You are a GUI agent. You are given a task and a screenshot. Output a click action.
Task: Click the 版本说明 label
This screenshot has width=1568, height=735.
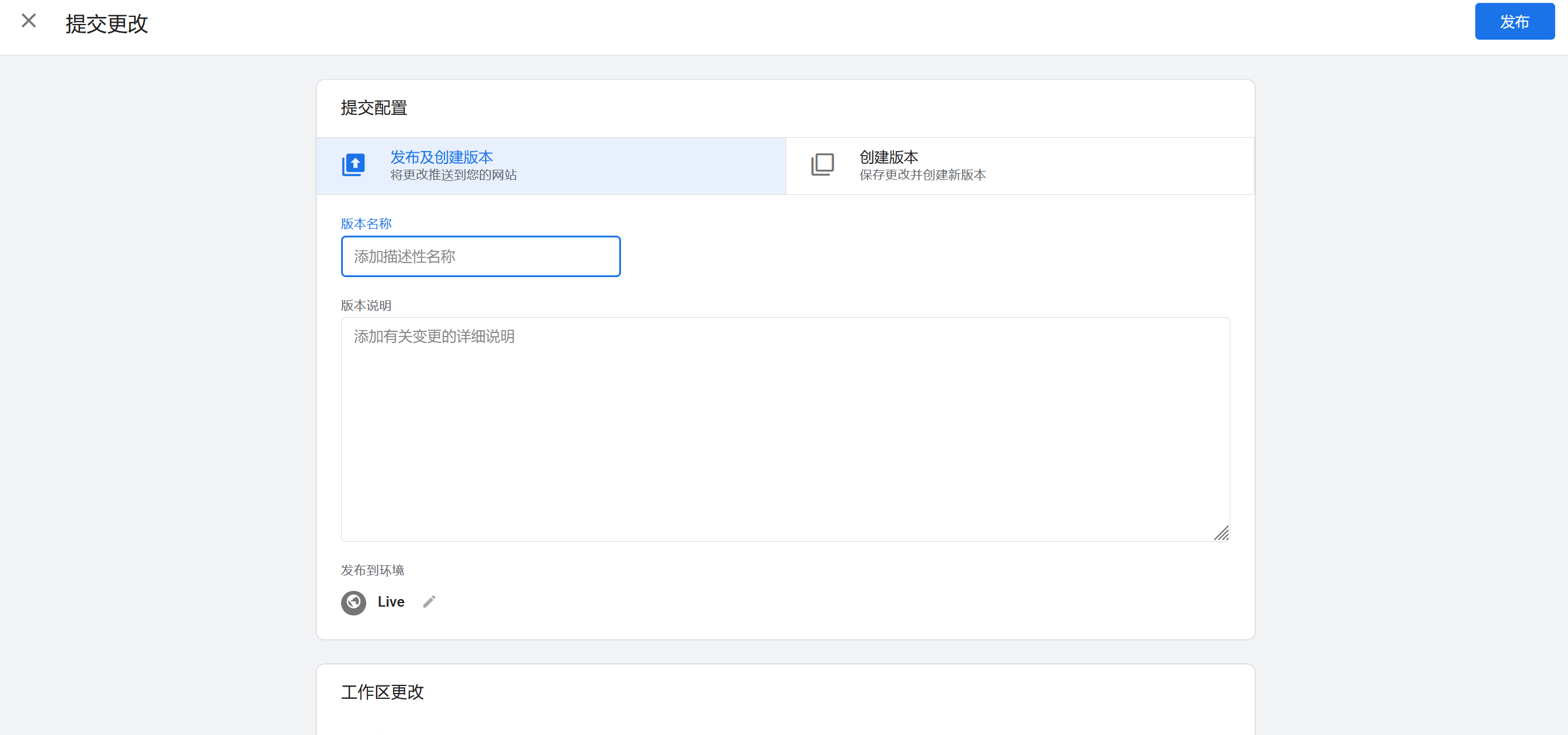(x=366, y=305)
